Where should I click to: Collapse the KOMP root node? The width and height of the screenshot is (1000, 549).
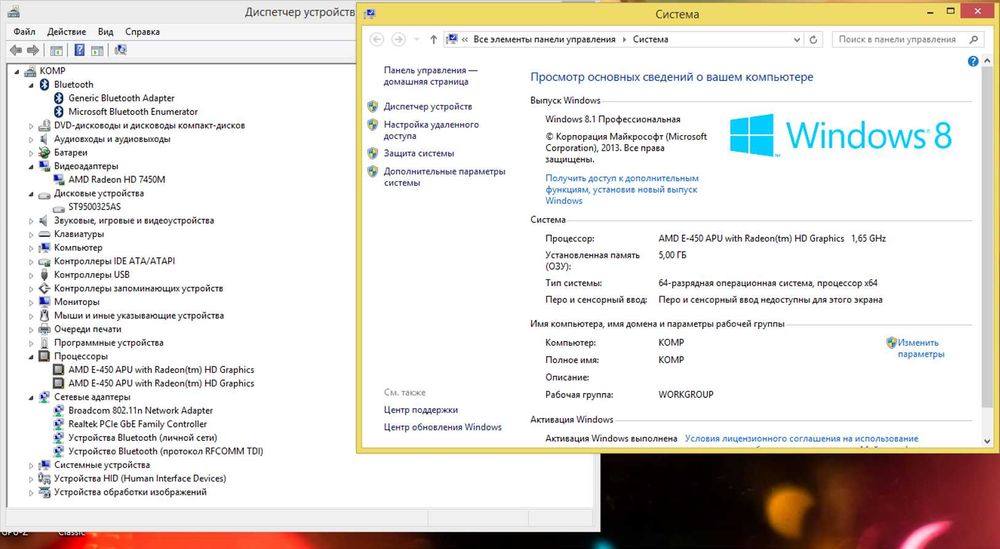17,71
